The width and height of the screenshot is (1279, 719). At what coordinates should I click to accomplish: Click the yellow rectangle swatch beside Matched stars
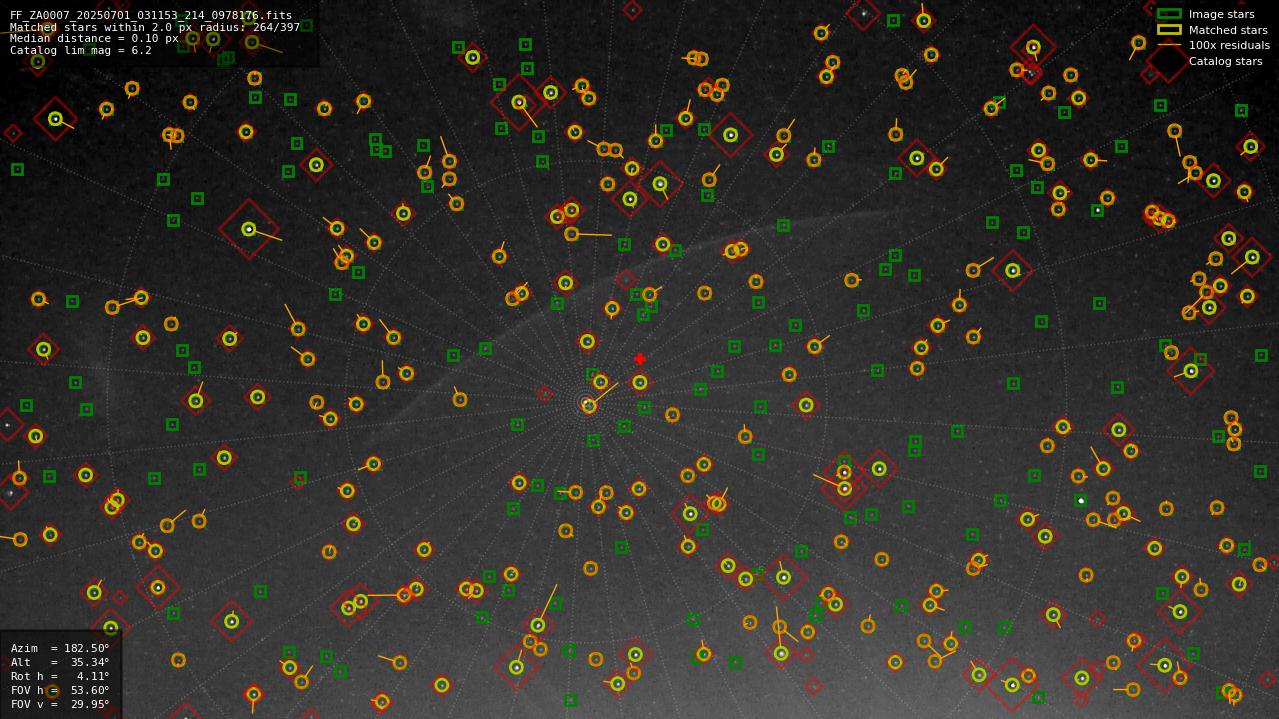click(x=1169, y=29)
